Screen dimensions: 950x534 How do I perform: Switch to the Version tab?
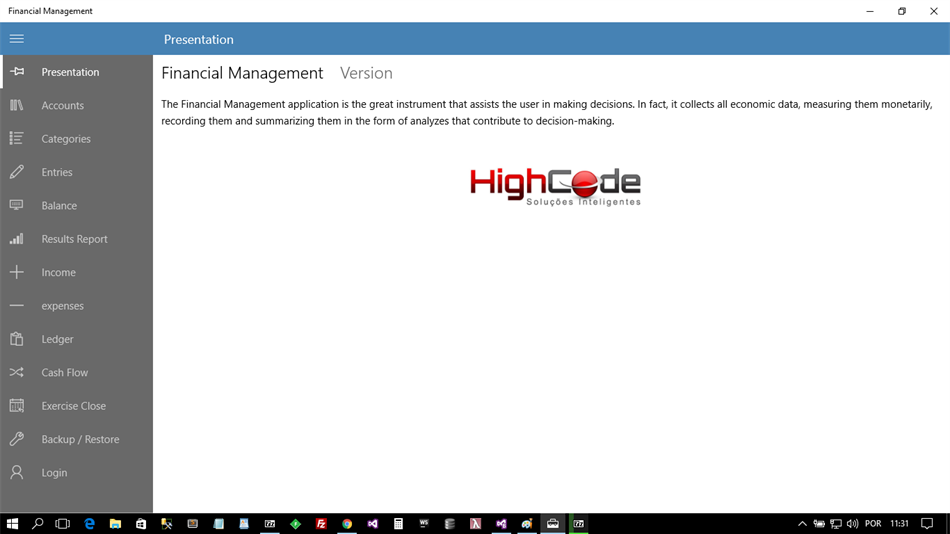point(366,73)
